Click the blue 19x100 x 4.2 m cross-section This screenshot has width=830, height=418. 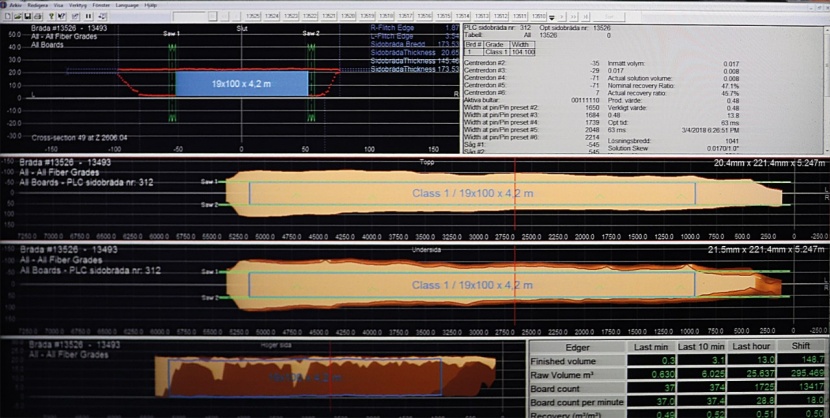pos(240,81)
